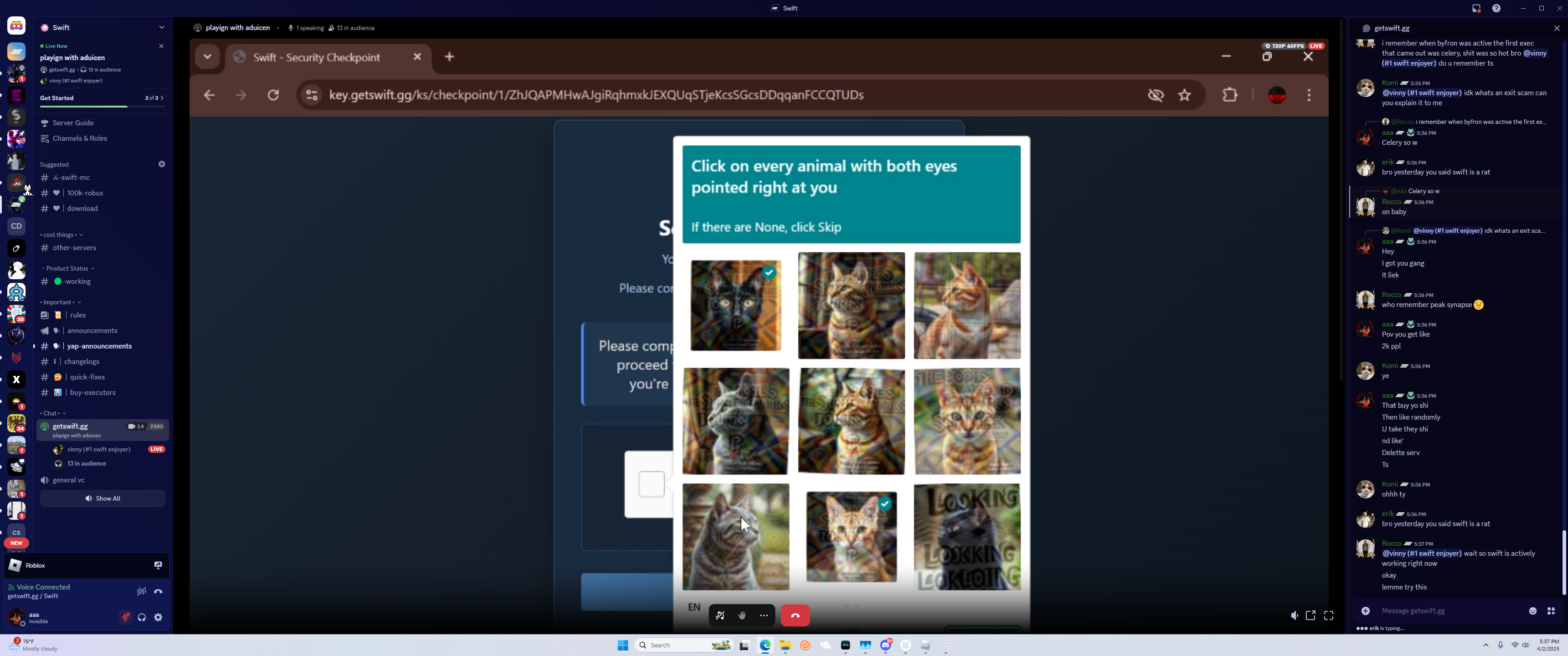
Task: Enter fullscreen for the stream
Action: point(1329,615)
